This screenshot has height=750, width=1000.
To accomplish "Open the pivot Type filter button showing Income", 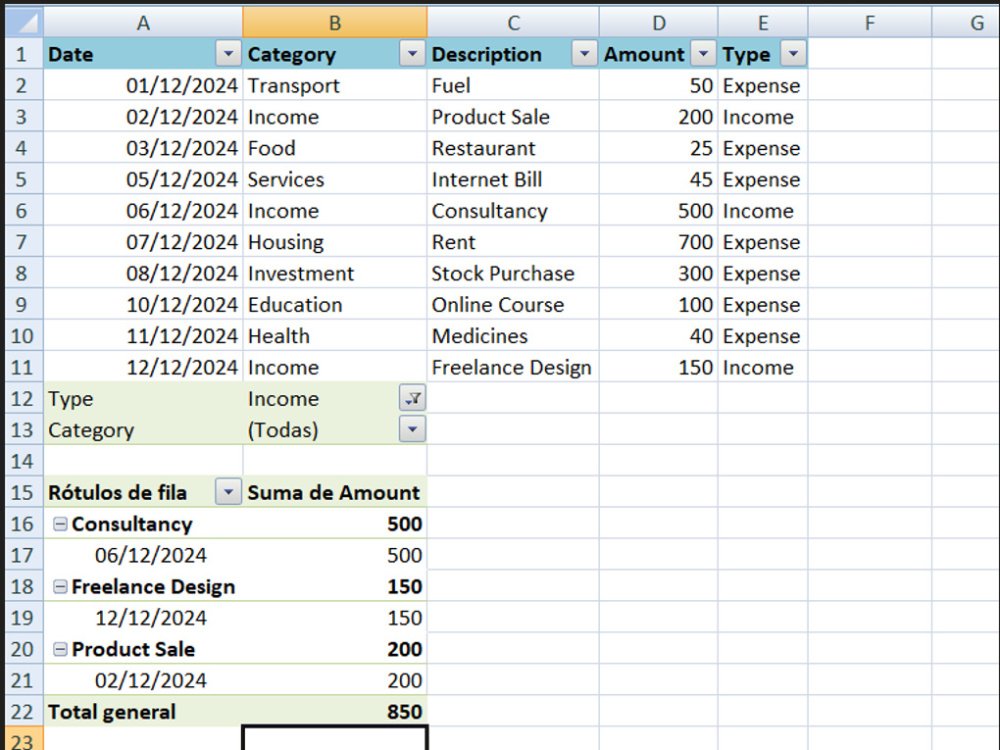I will click(413, 399).
